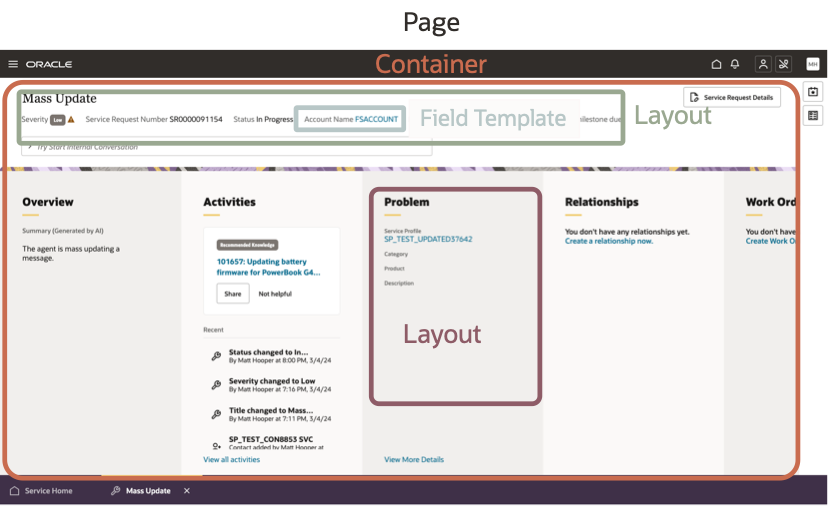Open service profile SP_TEST_UPDATED37642
Screen dimensions: 828x513
coord(428,239)
